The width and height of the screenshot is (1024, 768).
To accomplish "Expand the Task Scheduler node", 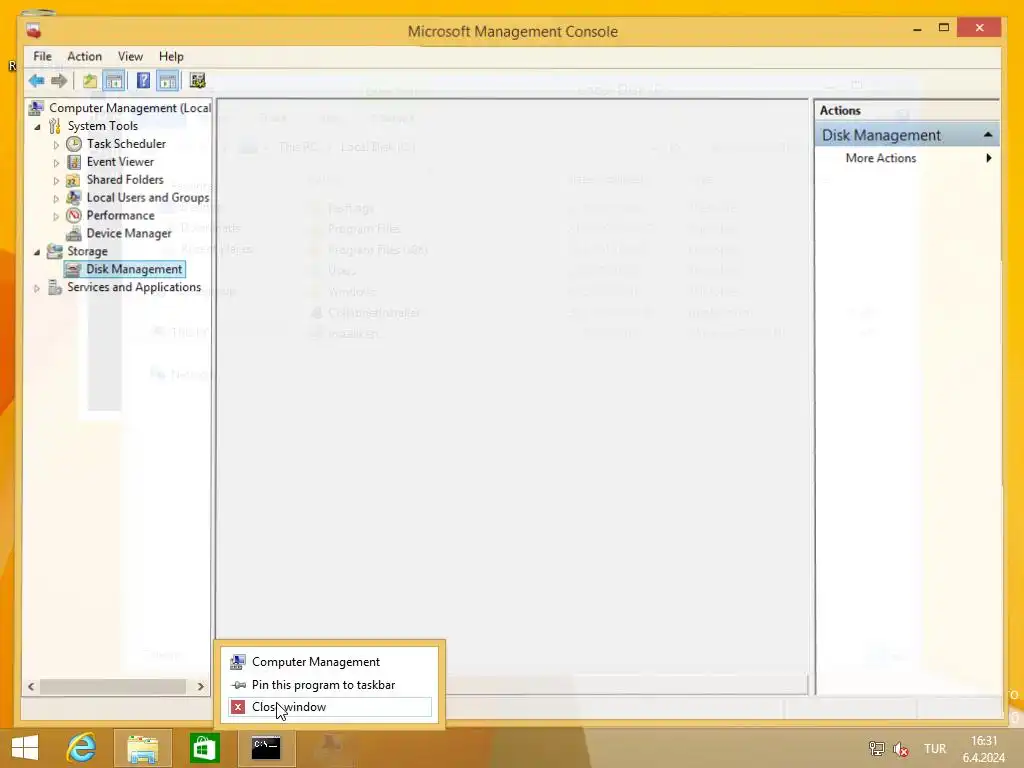I will point(56,144).
